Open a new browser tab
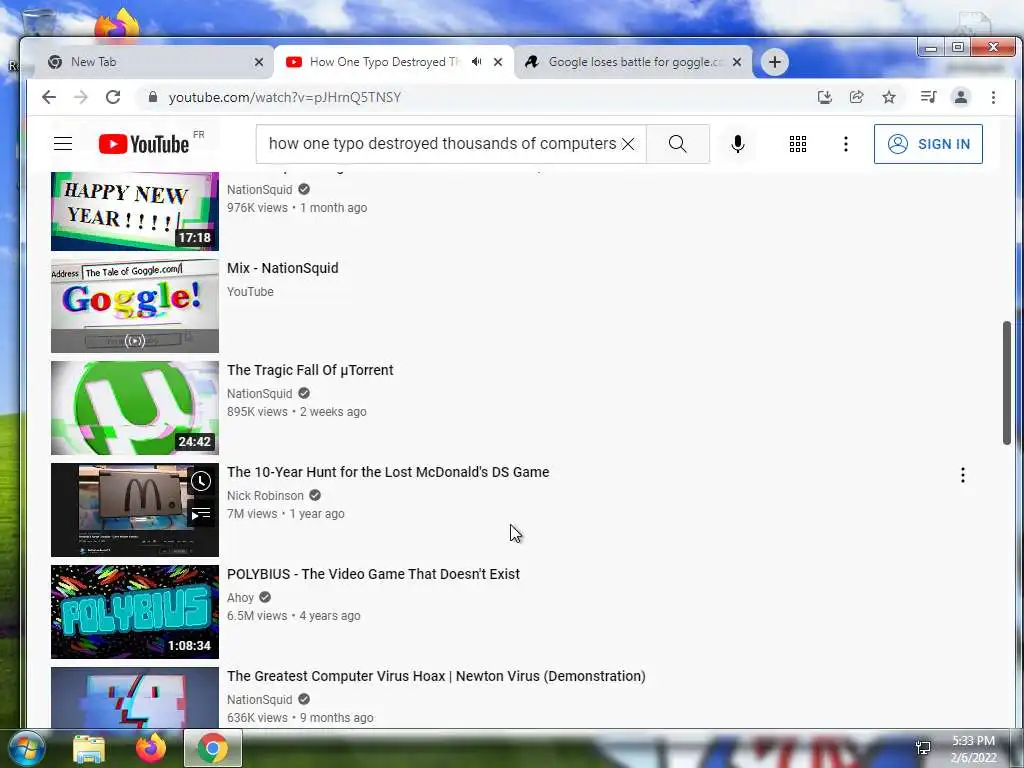The height and width of the screenshot is (768, 1024). (x=775, y=62)
